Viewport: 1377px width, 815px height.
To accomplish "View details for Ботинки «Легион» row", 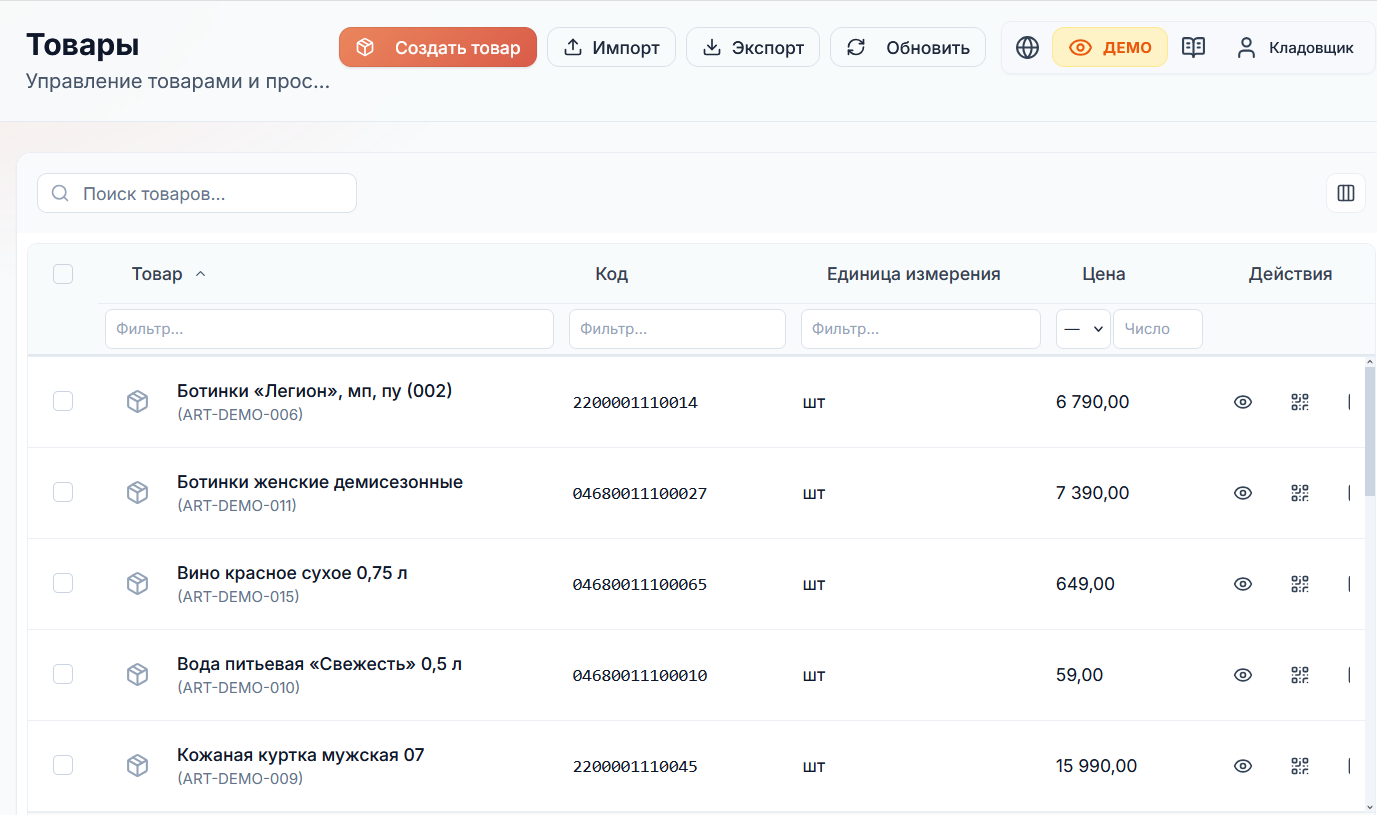I will point(1243,402).
